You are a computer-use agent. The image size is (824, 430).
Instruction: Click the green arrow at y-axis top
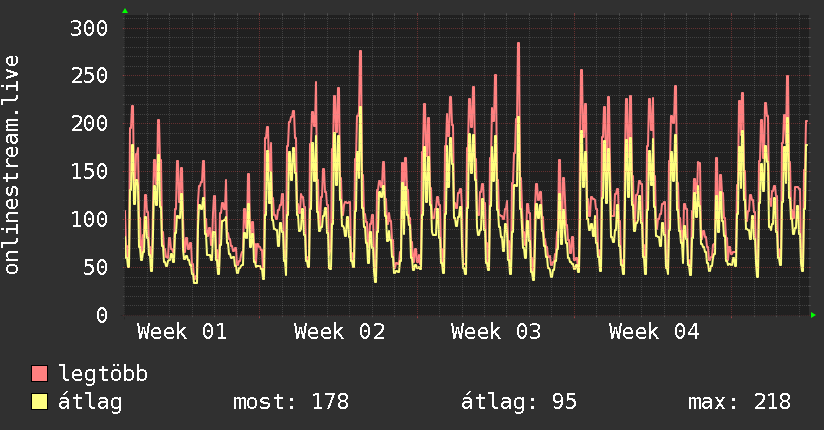pyautogui.click(x=125, y=11)
